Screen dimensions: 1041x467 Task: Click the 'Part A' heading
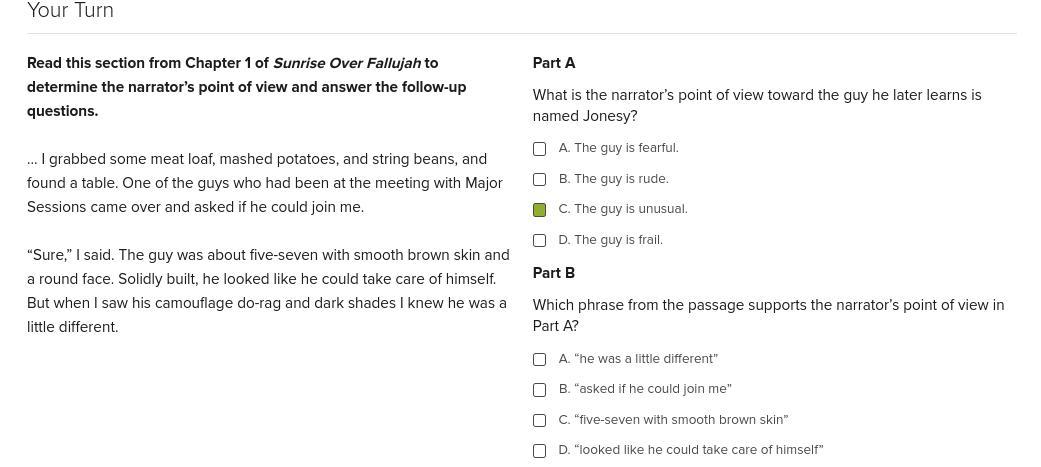coord(553,63)
